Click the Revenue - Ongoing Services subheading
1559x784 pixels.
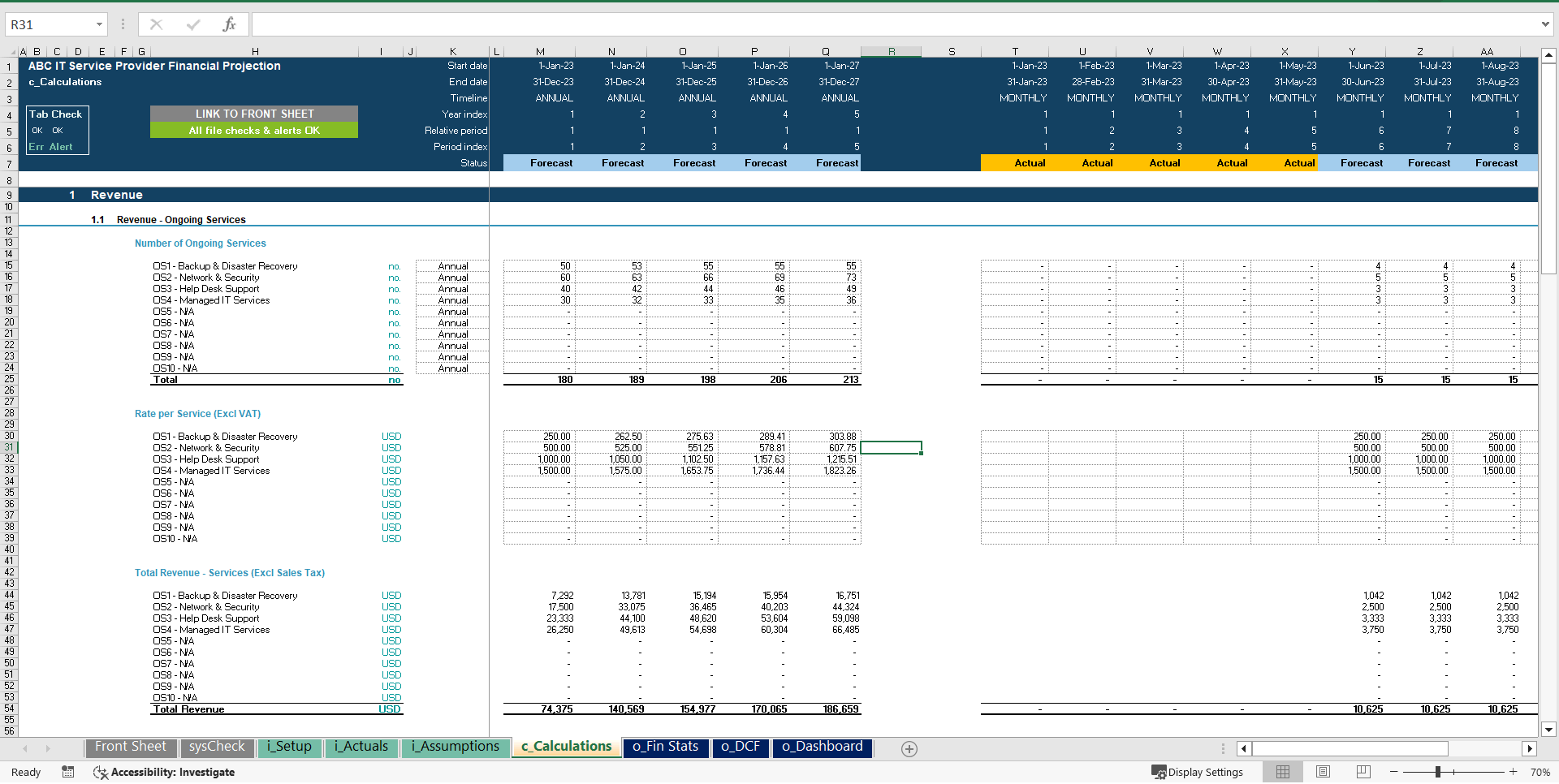tap(181, 219)
